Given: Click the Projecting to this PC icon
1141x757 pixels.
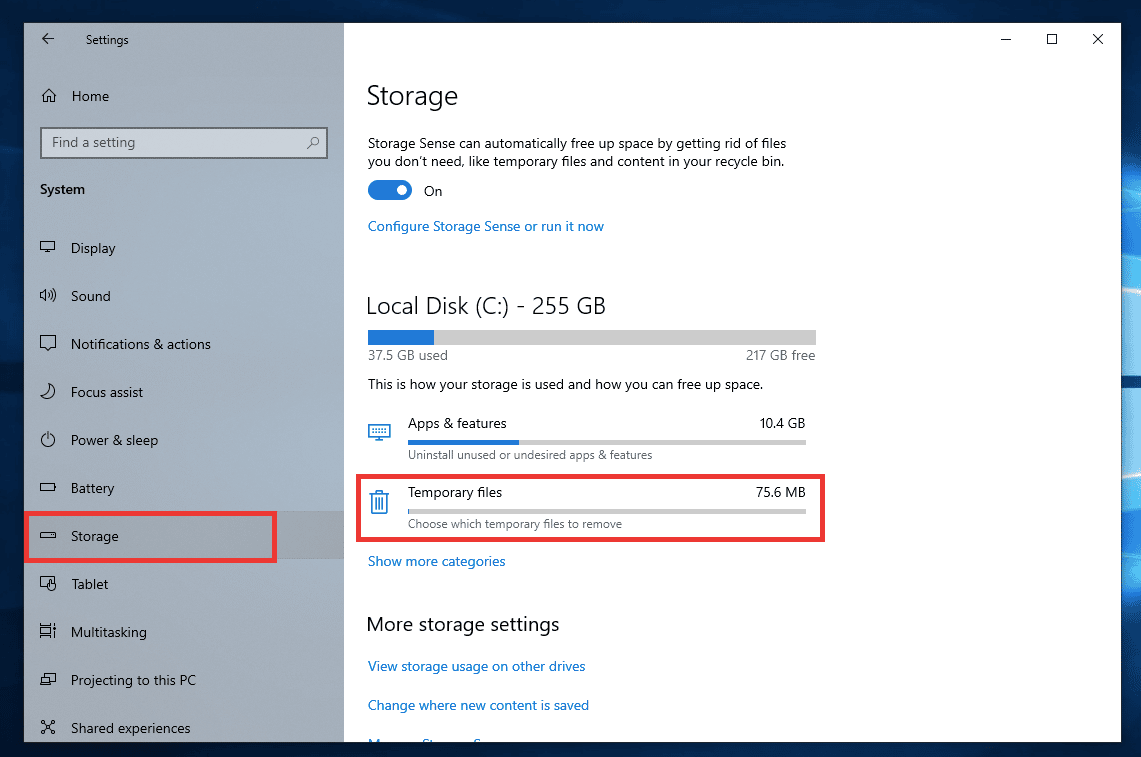Looking at the screenshot, I should tap(48, 679).
